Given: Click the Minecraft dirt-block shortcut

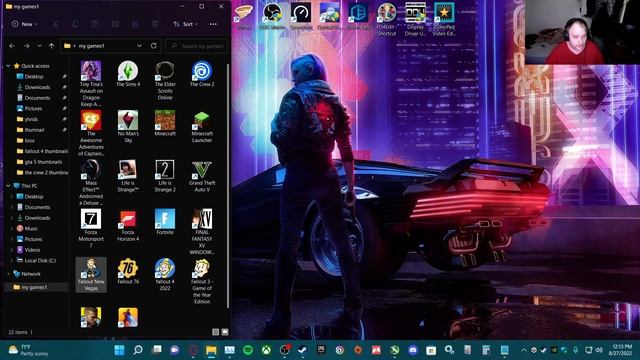Looking at the screenshot, I should [165, 123].
